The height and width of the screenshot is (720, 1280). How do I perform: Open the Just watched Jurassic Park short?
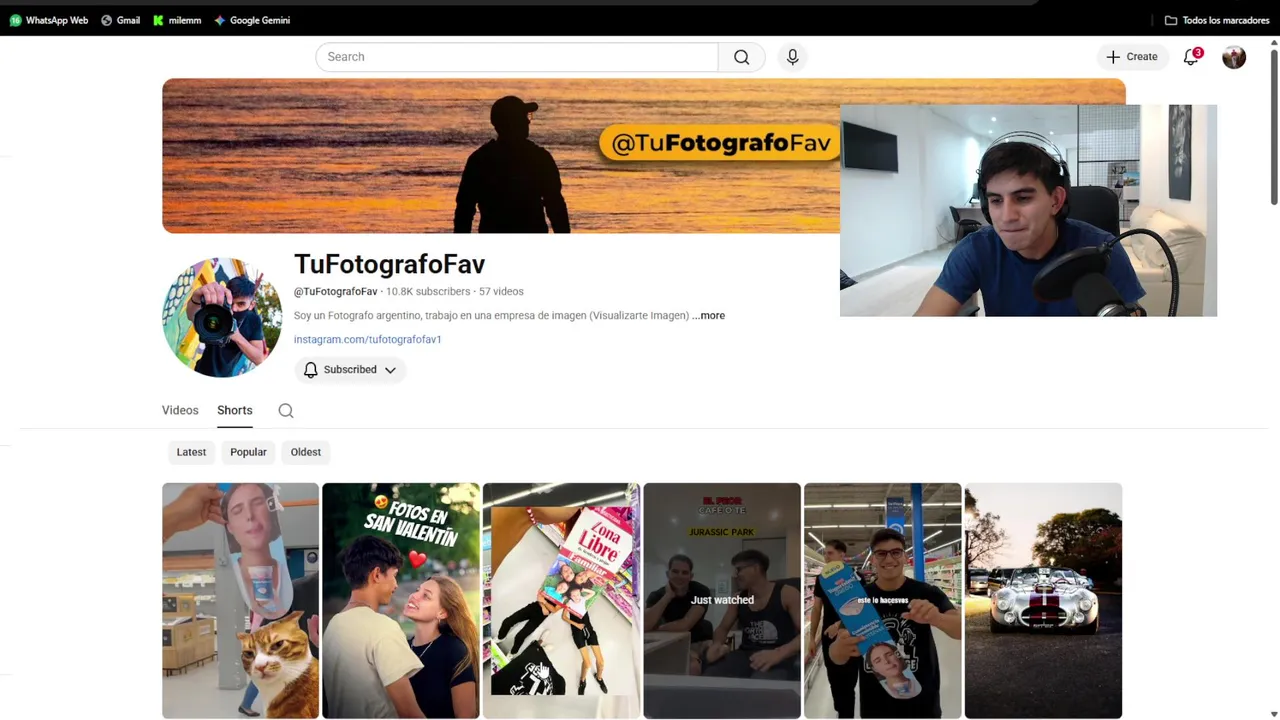tap(722, 600)
